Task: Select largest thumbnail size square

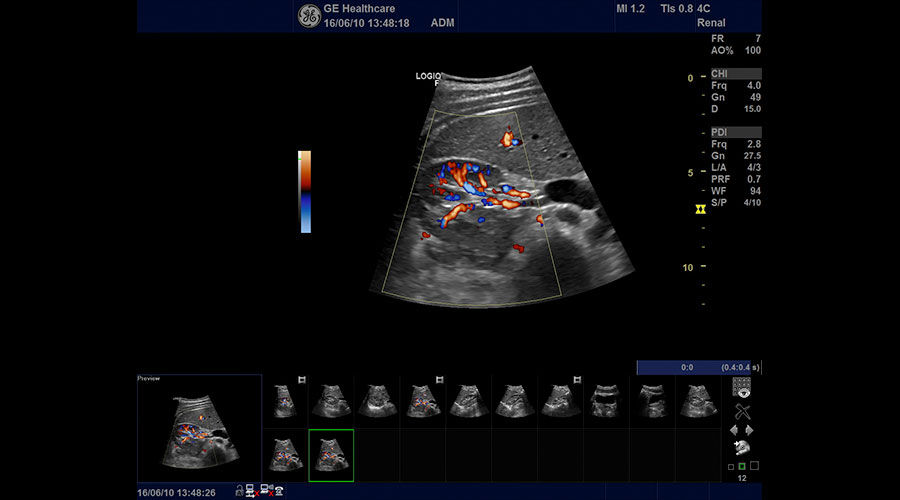Action: 754,466
